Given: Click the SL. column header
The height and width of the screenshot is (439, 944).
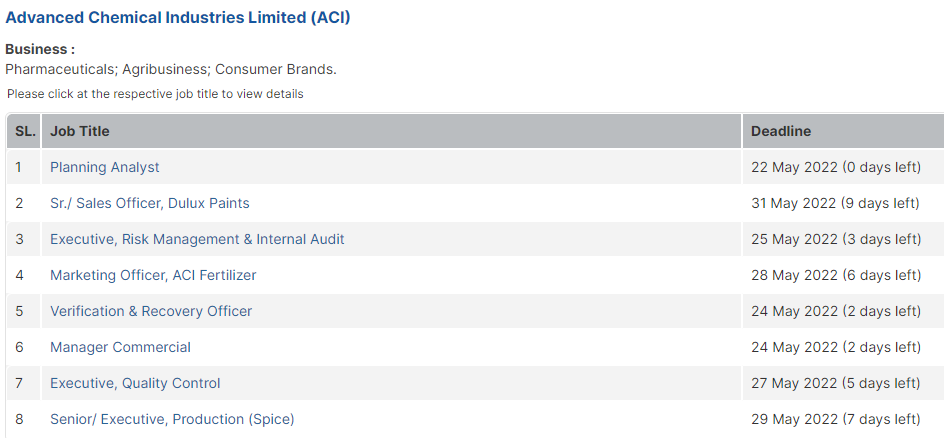Looking at the screenshot, I should click(x=24, y=131).
